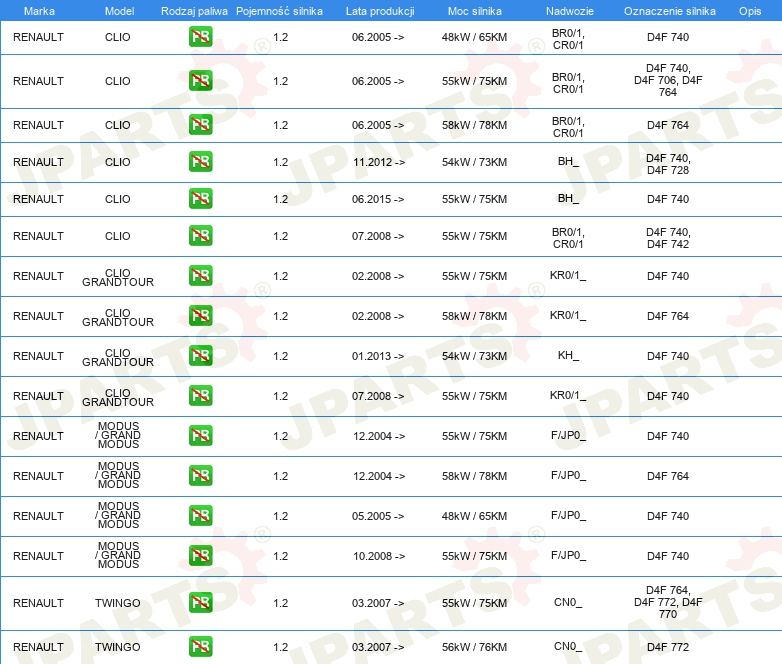This screenshot has height=664, width=782.
Task: Click fuel icon in Clio Grandtour 07.2008 row
Action: [x=200, y=395]
